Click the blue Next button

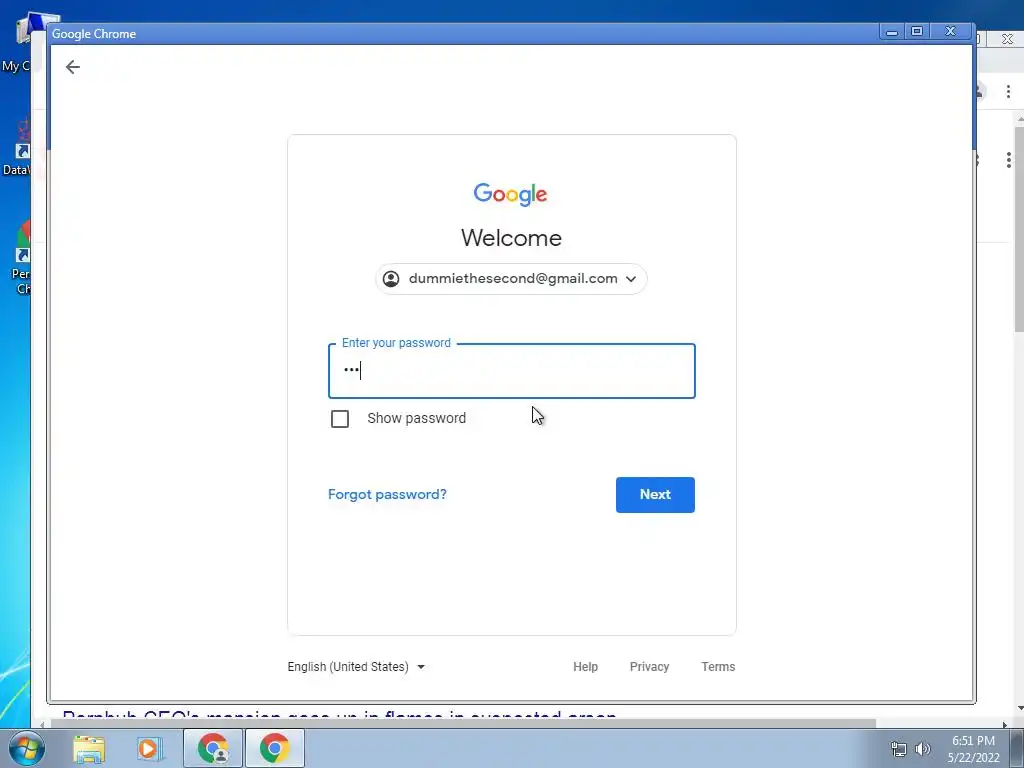[x=655, y=494]
